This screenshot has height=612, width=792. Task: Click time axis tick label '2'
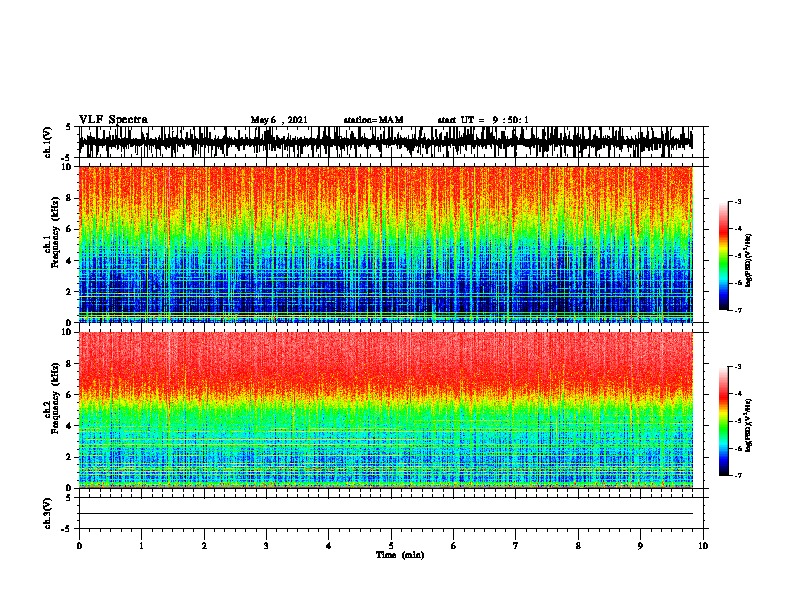(204, 545)
